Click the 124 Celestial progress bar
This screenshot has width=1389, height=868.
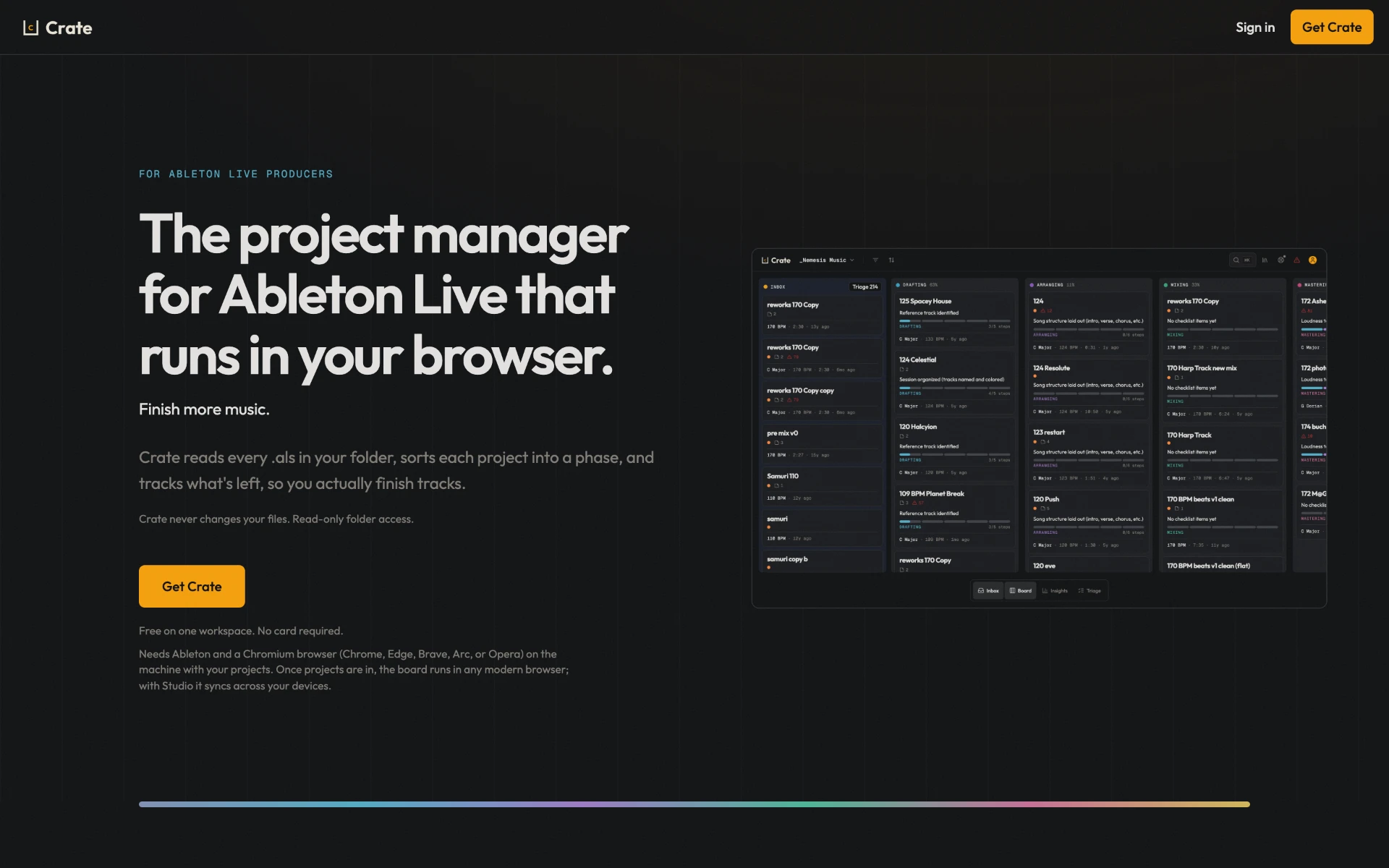click(954, 388)
